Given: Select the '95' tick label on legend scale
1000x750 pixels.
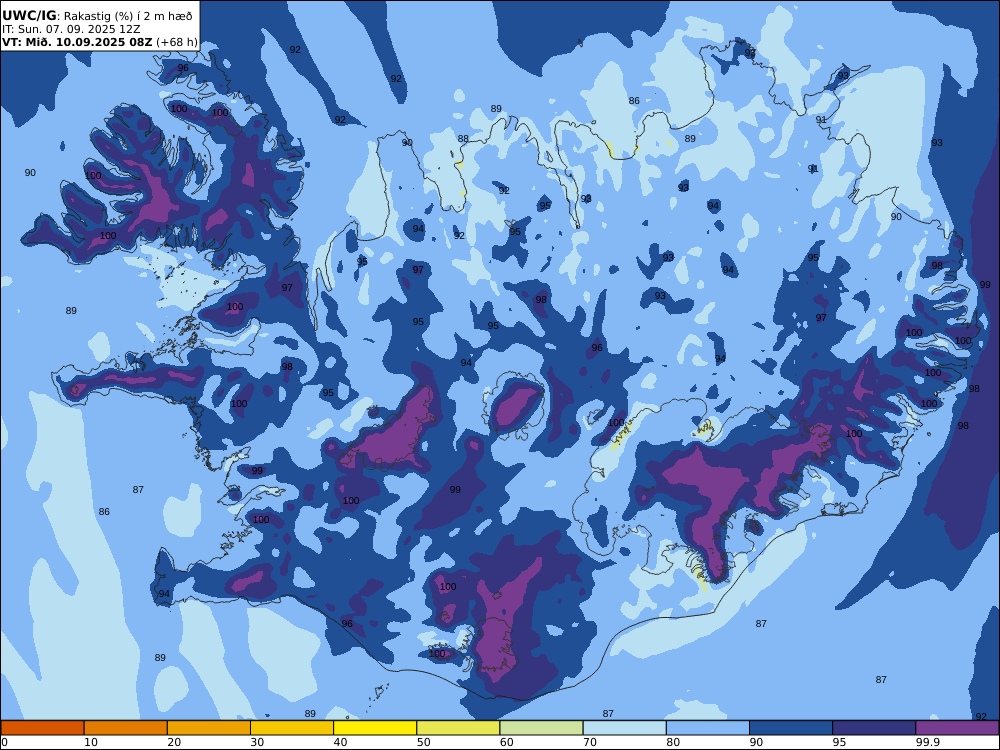Looking at the screenshot, I should pos(839,742).
